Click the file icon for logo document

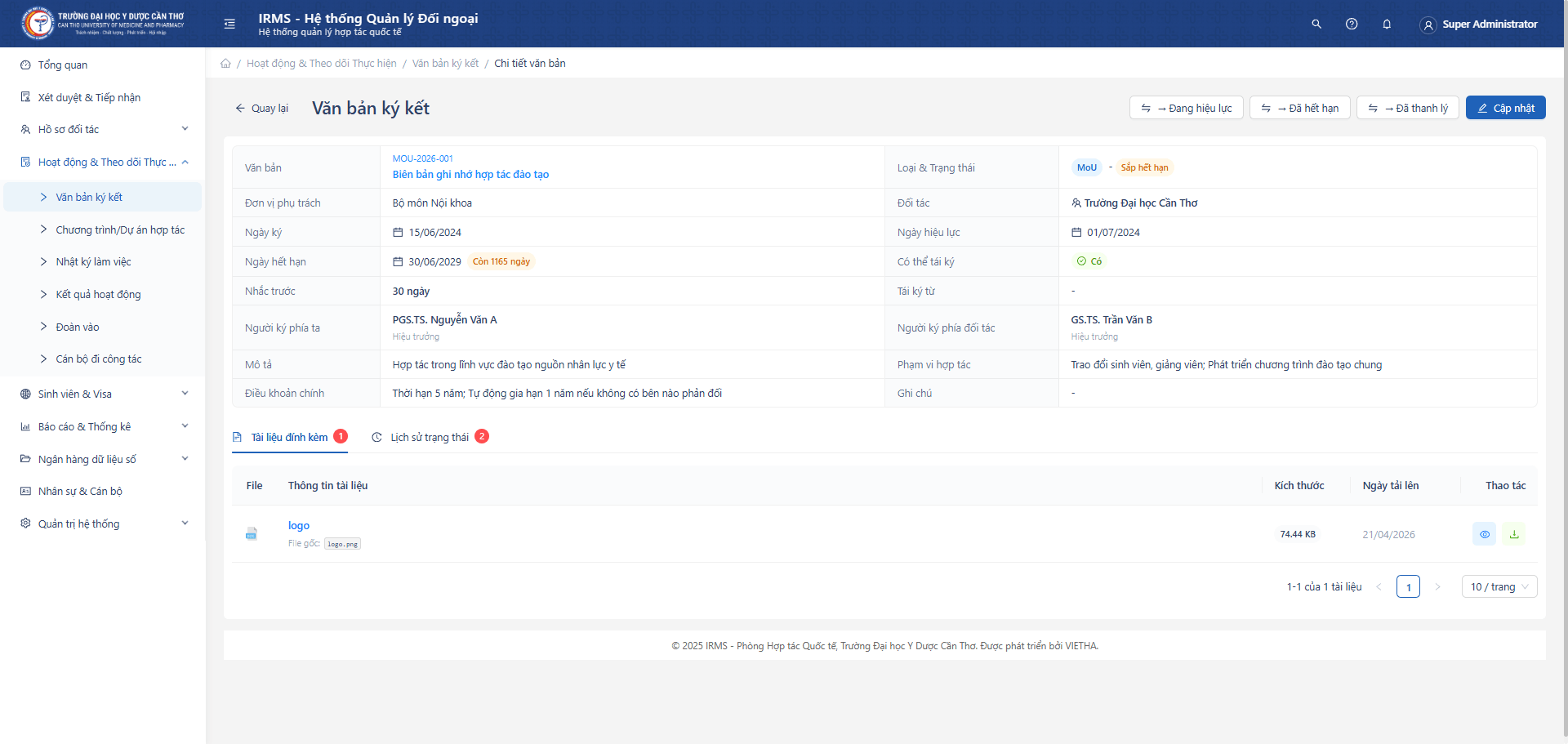252,534
